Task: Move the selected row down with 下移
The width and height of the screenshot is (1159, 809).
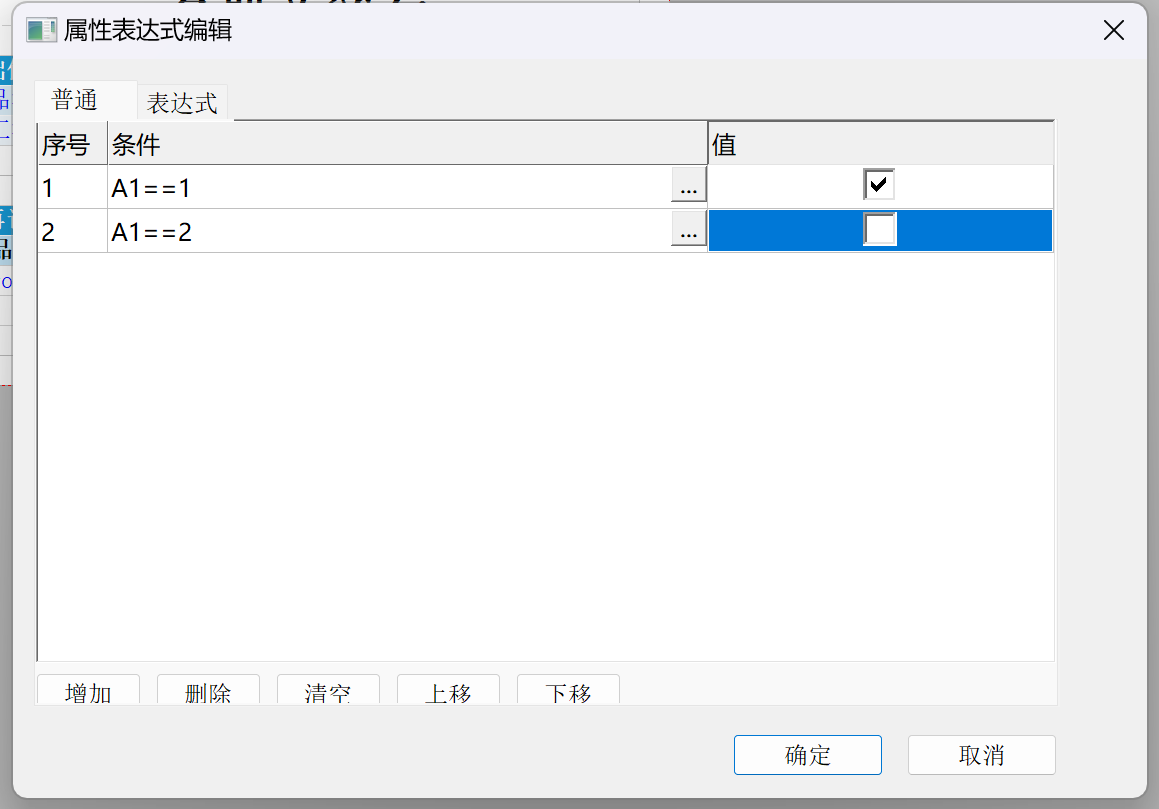Action: (x=568, y=691)
